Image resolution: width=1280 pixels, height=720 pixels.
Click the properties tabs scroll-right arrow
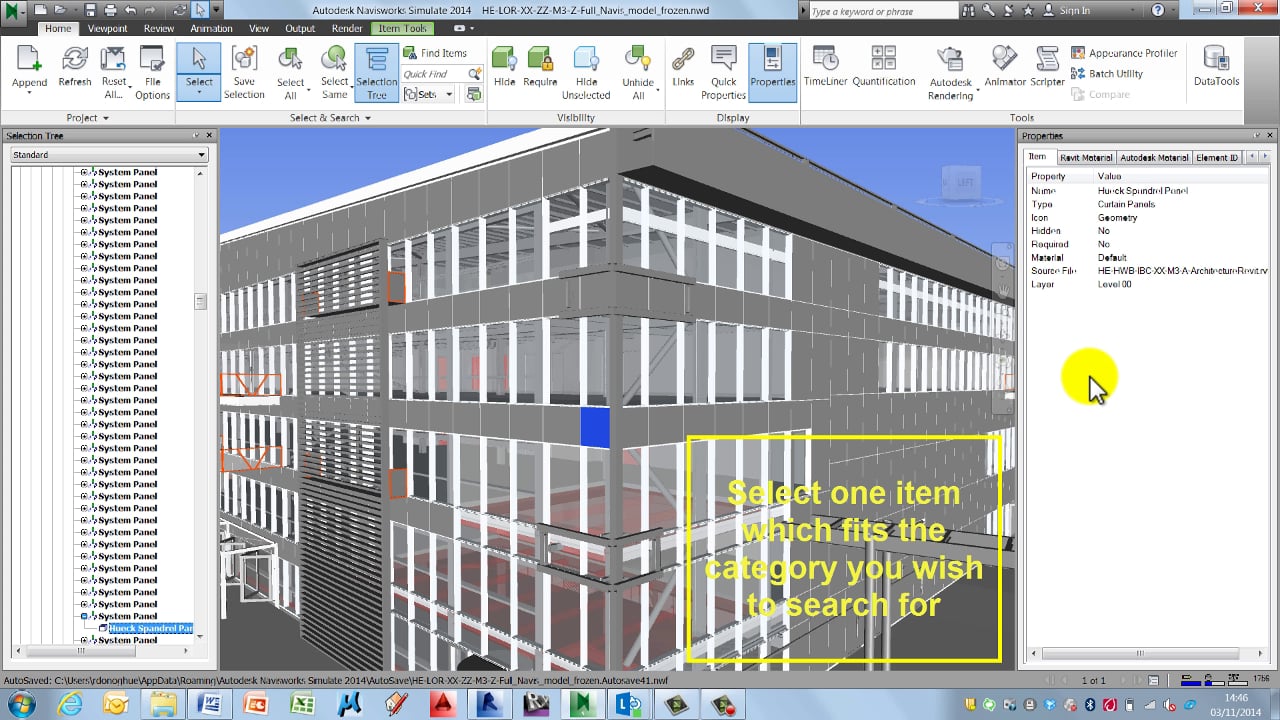(x=1263, y=157)
